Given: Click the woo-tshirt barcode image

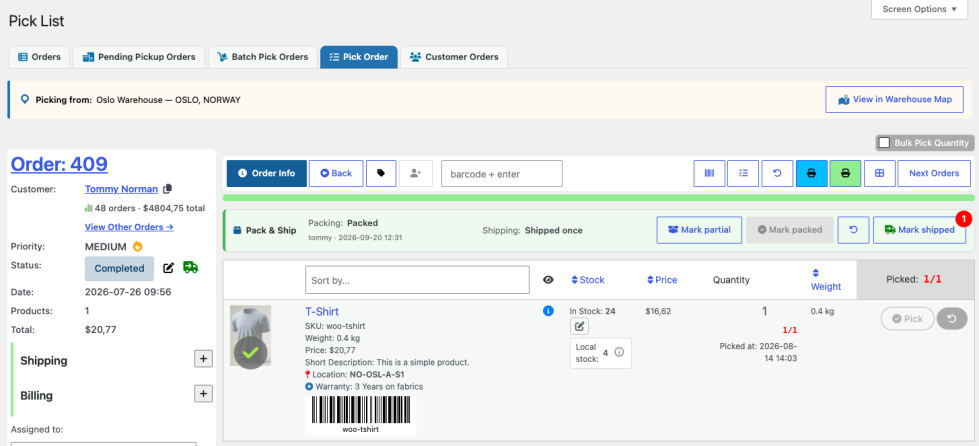Looking at the screenshot, I should [x=361, y=415].
